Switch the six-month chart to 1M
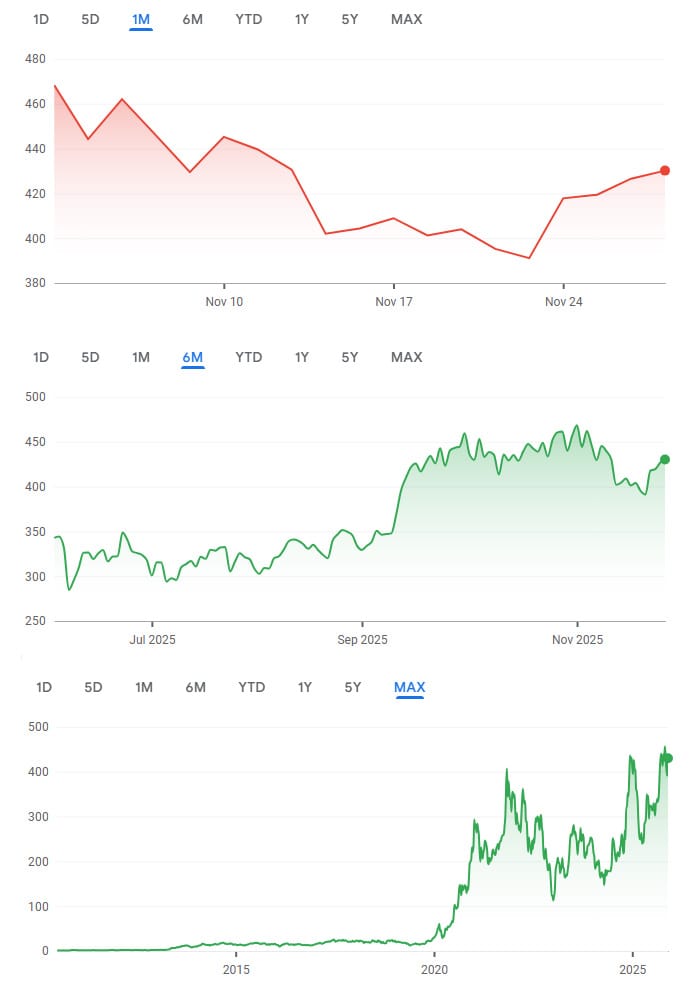This screenshot has width=700, height=1000. (x=141, y=357)
